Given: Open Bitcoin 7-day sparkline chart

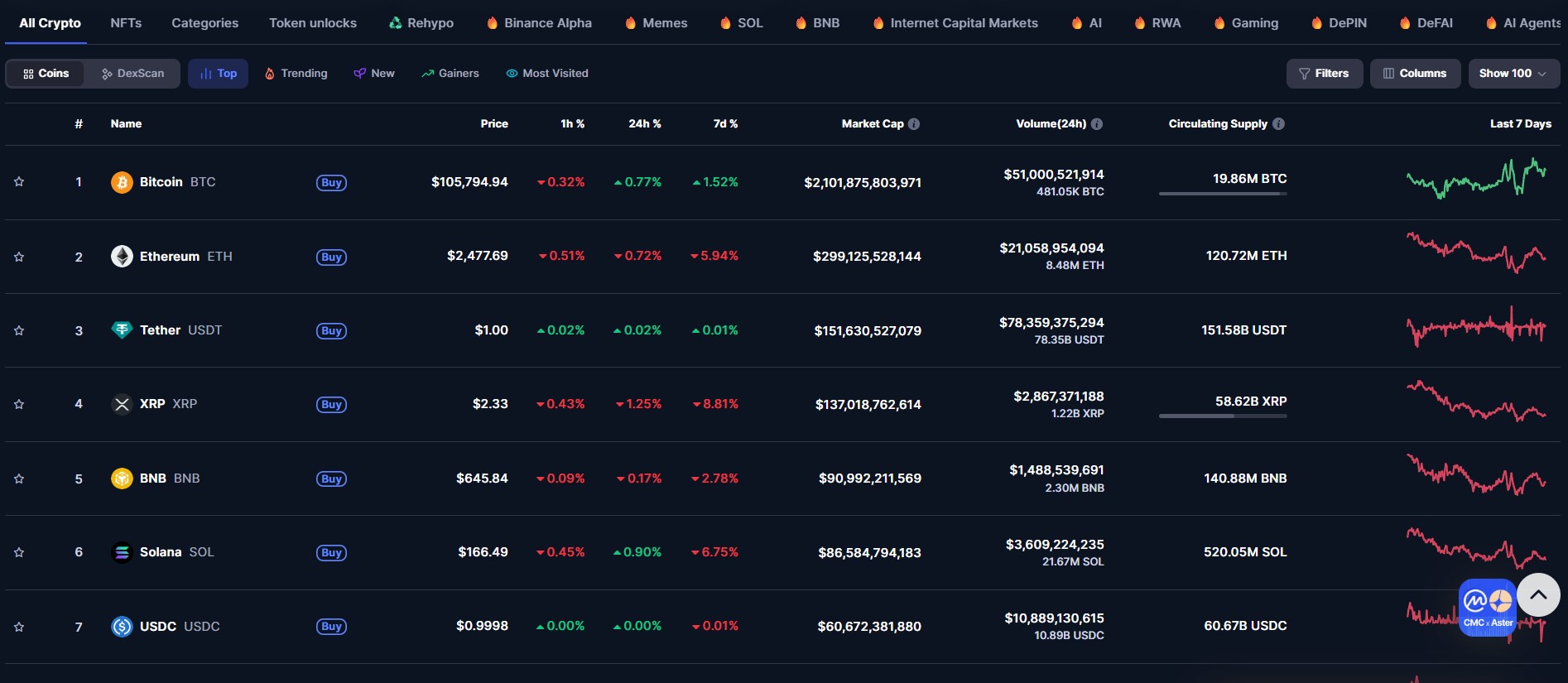Looking at the screenshot, I should pyautogui.click(x=1476, y=178).
